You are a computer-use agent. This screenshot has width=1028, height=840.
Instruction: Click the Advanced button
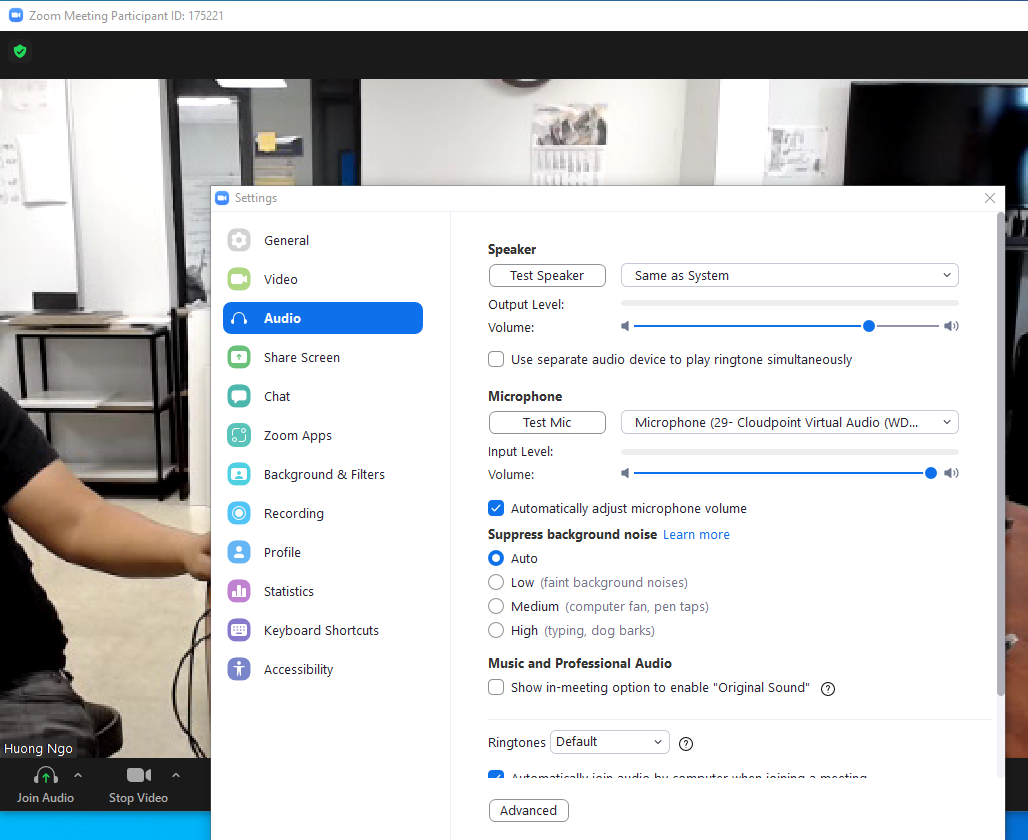pyautogui.click(x=528, y=810)
